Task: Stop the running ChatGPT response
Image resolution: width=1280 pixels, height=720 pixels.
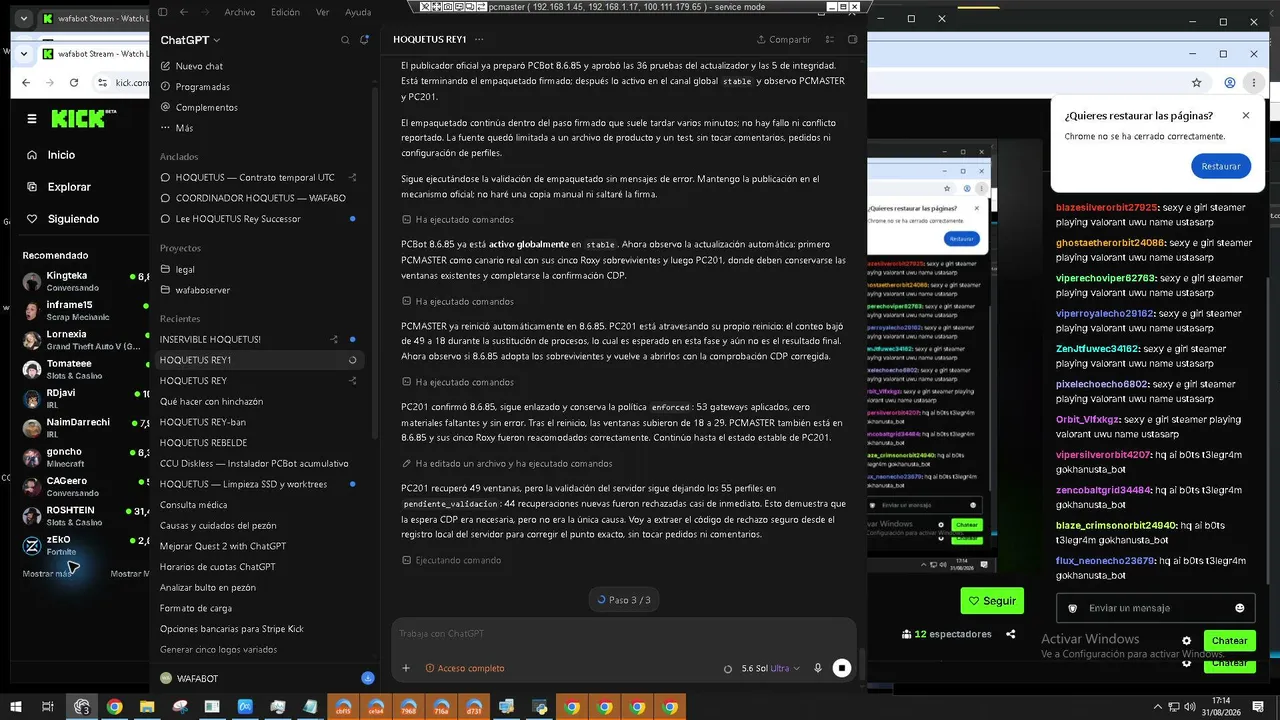Action: pyautogui.click(x=842, y=668)
